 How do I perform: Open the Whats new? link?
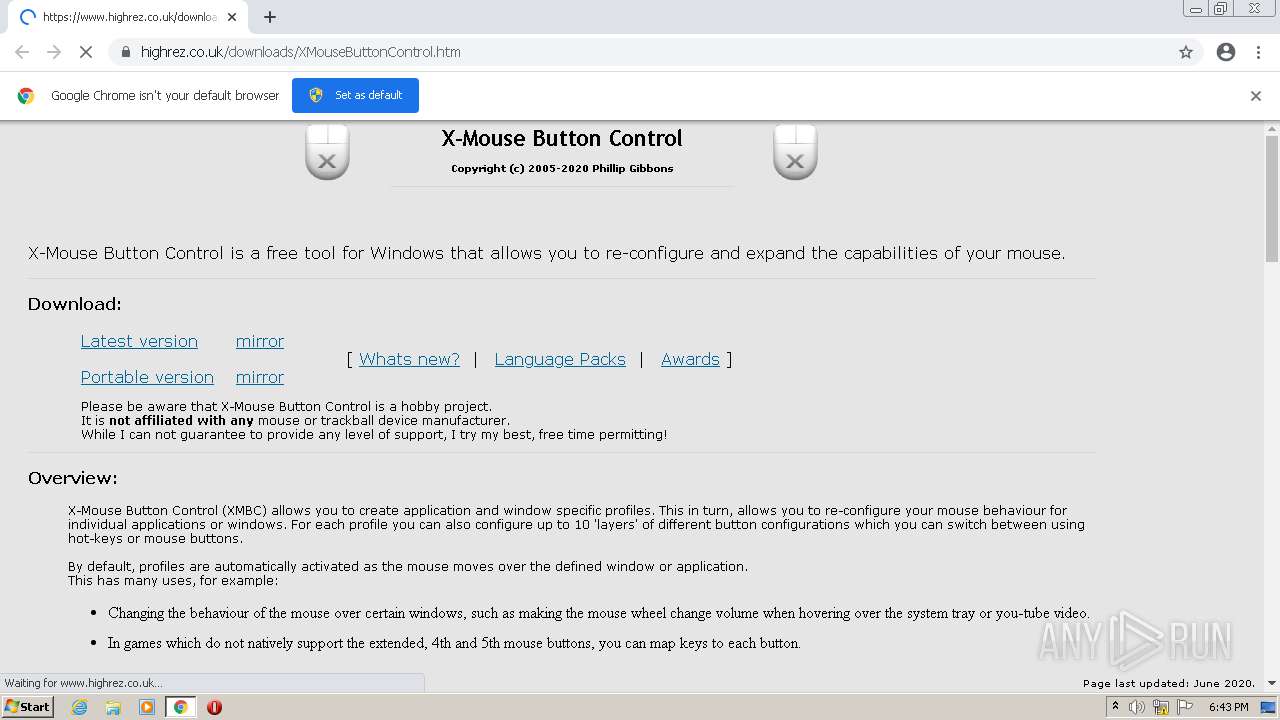coord(409,359)
